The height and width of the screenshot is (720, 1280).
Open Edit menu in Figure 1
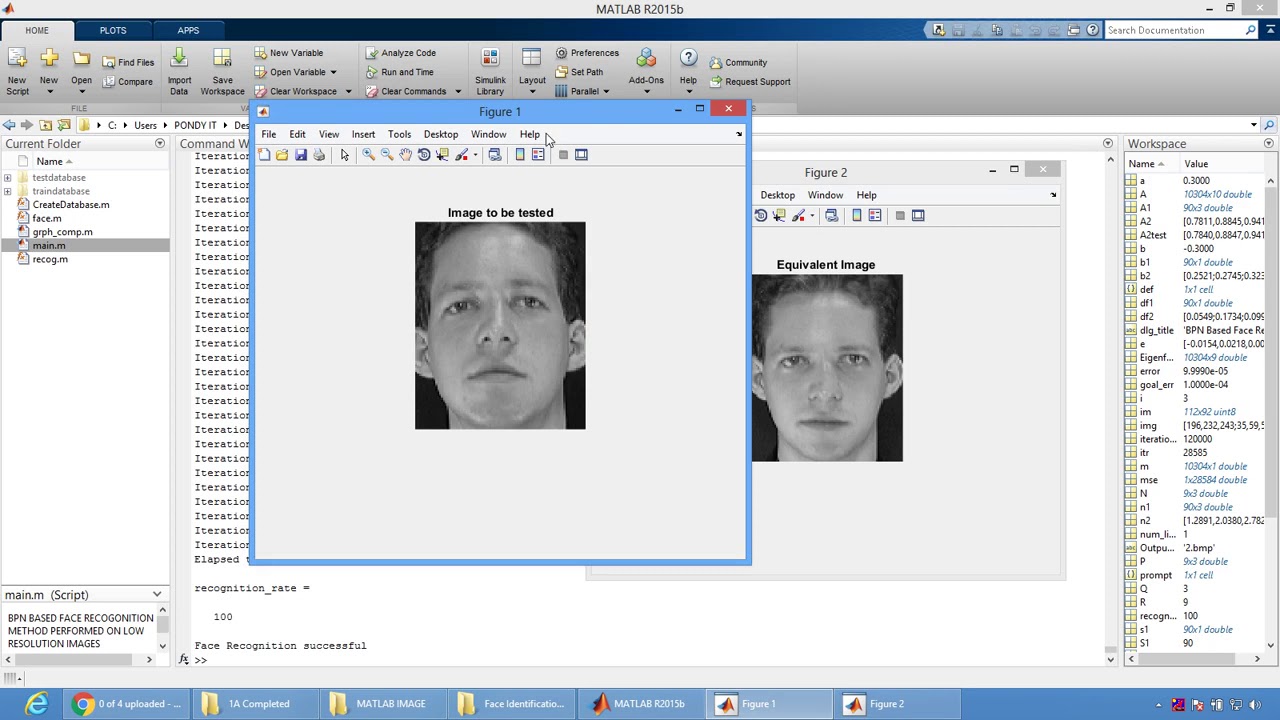tap(297, 134)
